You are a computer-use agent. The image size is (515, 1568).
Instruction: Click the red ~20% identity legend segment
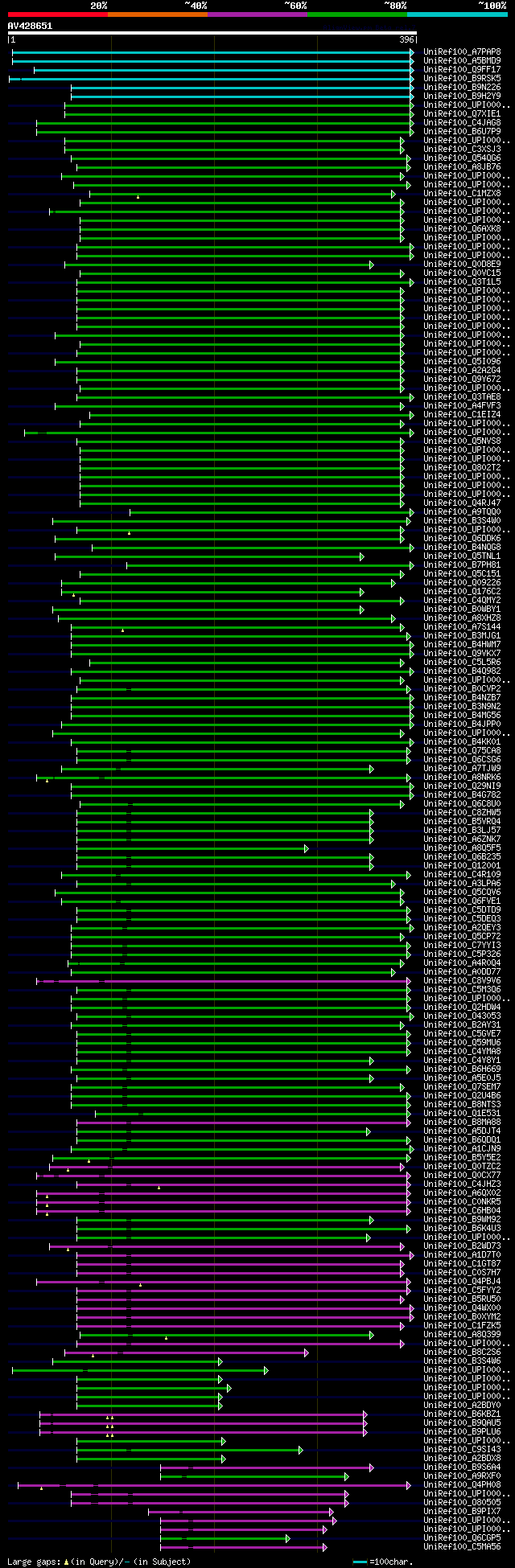(57, 14)
